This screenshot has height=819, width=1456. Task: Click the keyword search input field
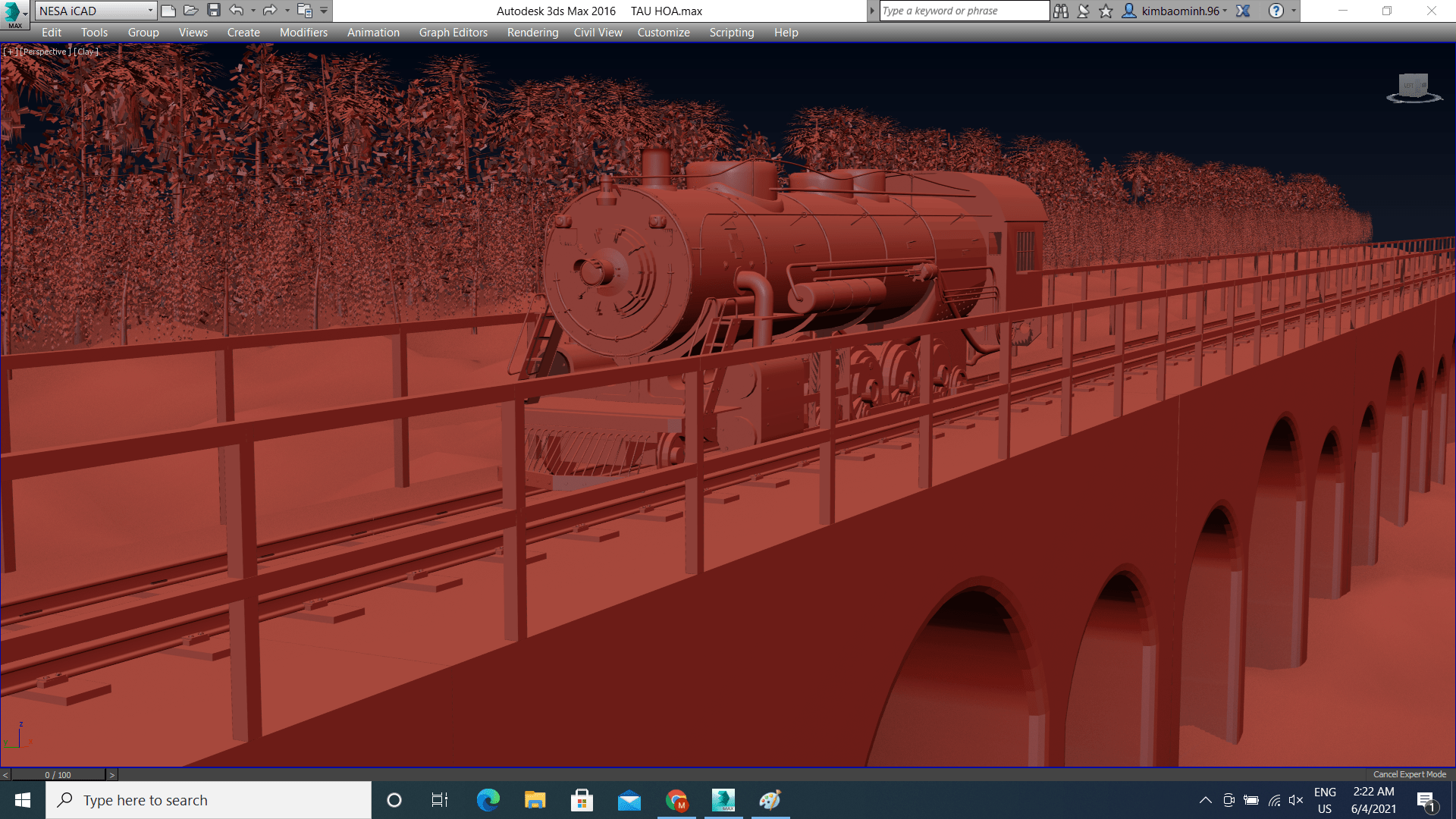[963, 11]
